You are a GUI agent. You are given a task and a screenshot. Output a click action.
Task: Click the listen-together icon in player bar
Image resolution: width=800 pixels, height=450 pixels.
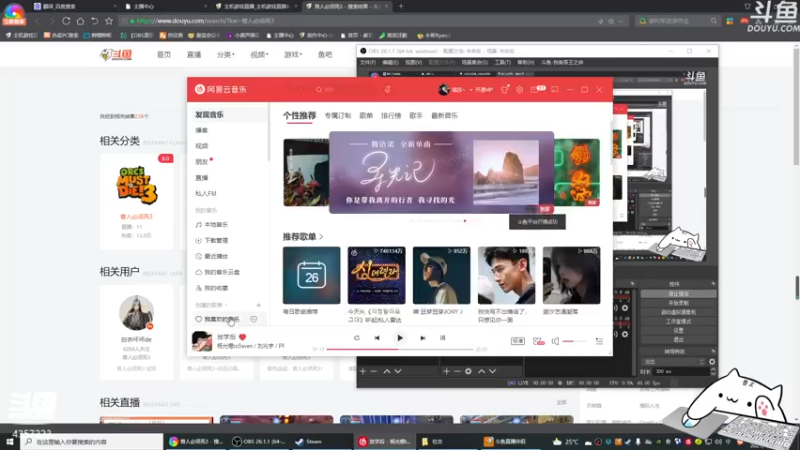538,341
